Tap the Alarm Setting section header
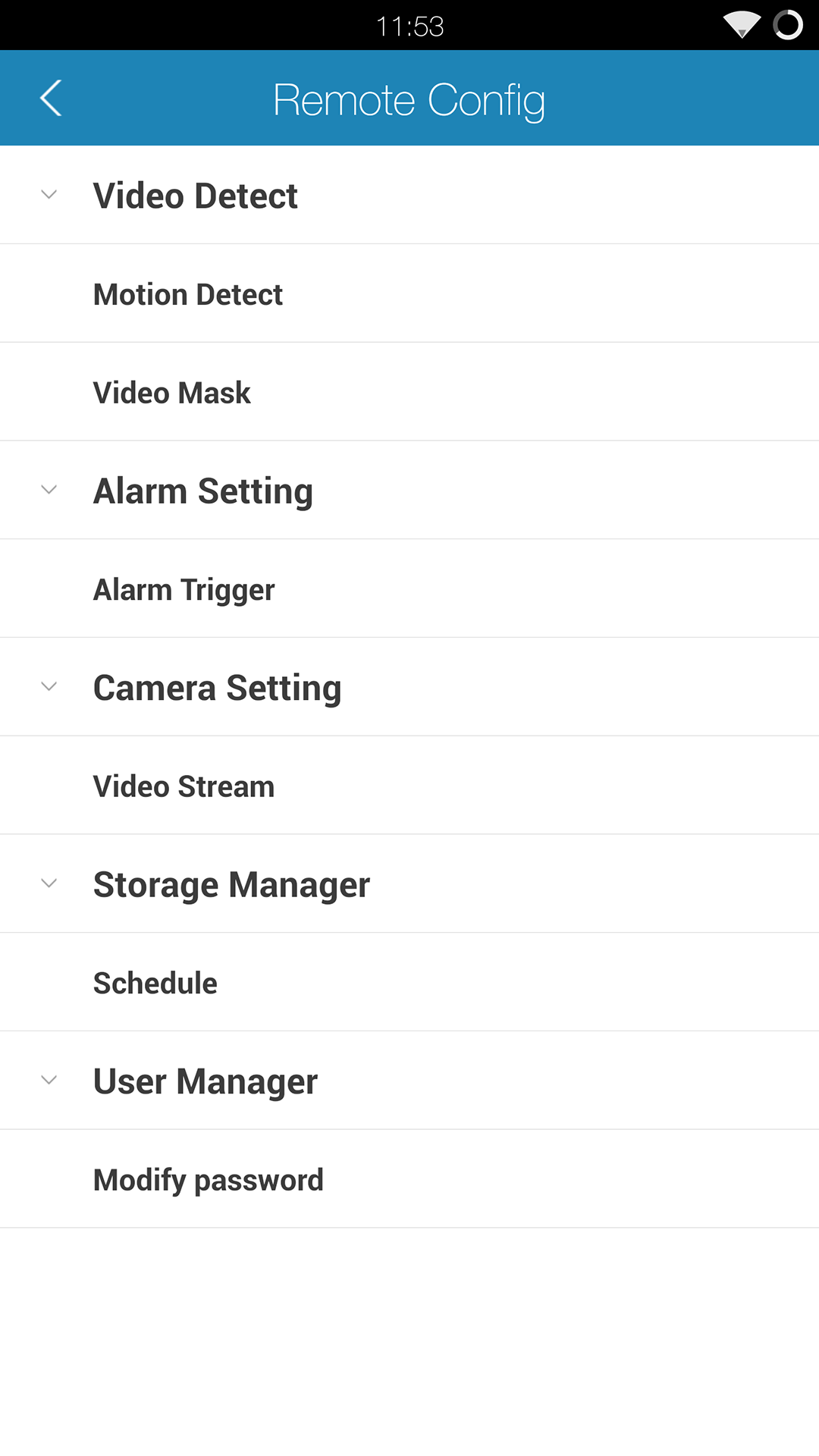 202,491
